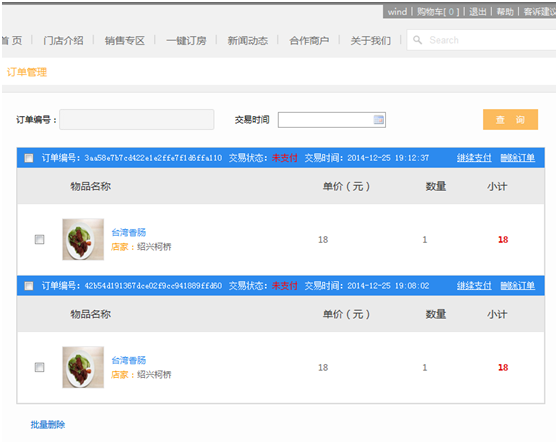The image size is (558, 444).
Task: Click 店家：绍兴柯桥 in the 19:12:37 order
Action: [141, 247]
